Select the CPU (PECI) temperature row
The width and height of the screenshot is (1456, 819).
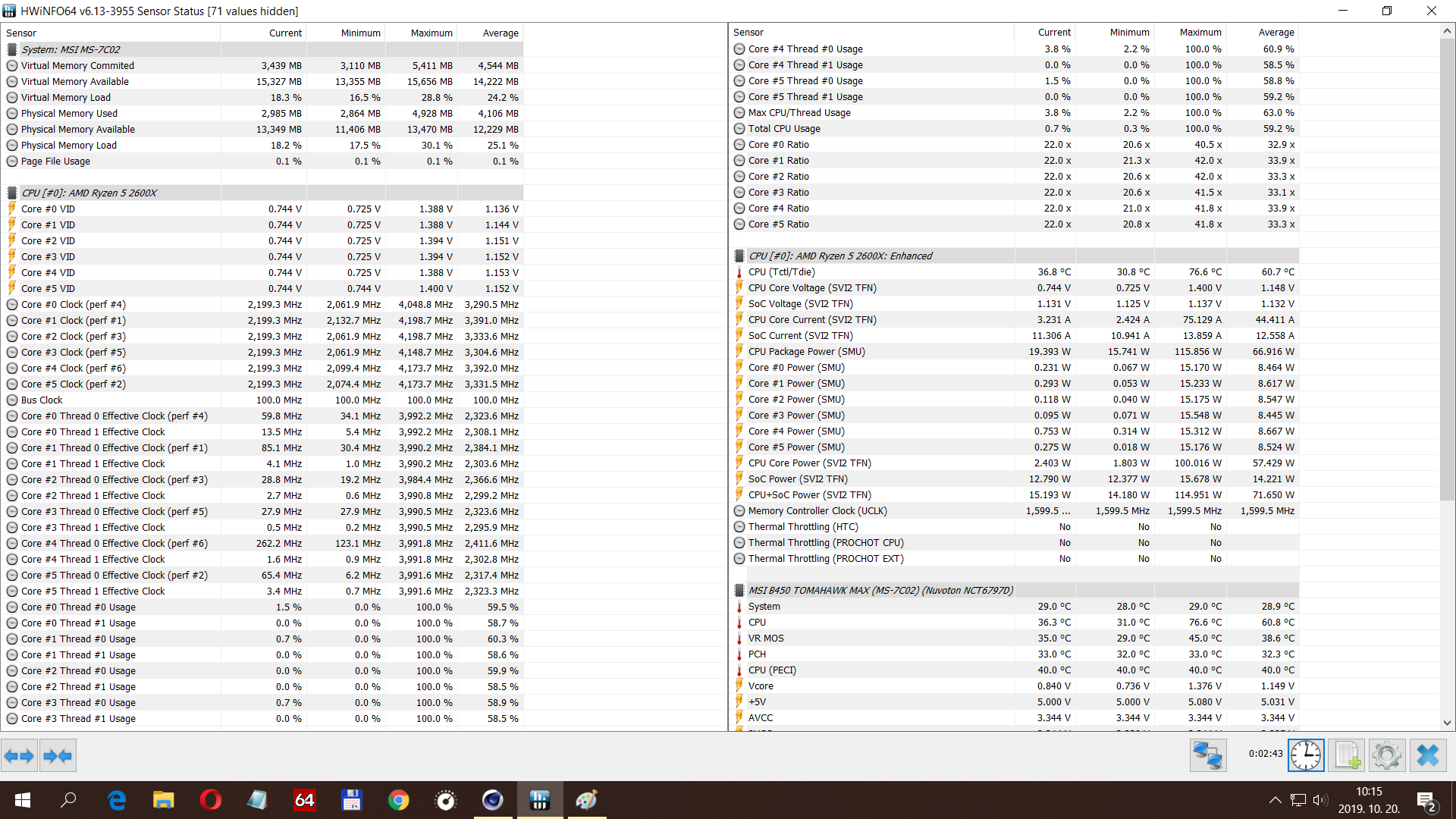point(1015,670)
